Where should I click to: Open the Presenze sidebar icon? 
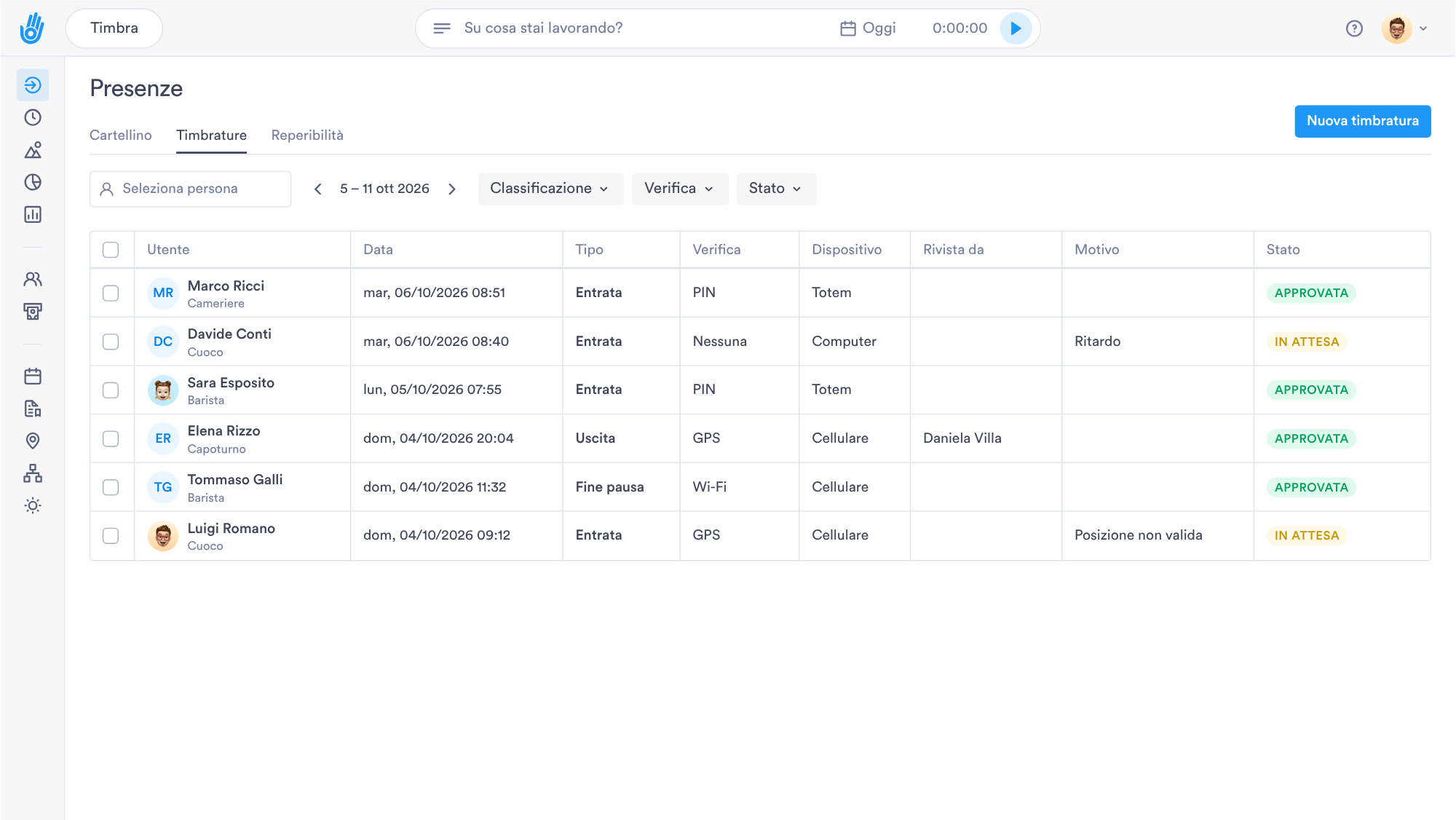(x=33, y=85)
